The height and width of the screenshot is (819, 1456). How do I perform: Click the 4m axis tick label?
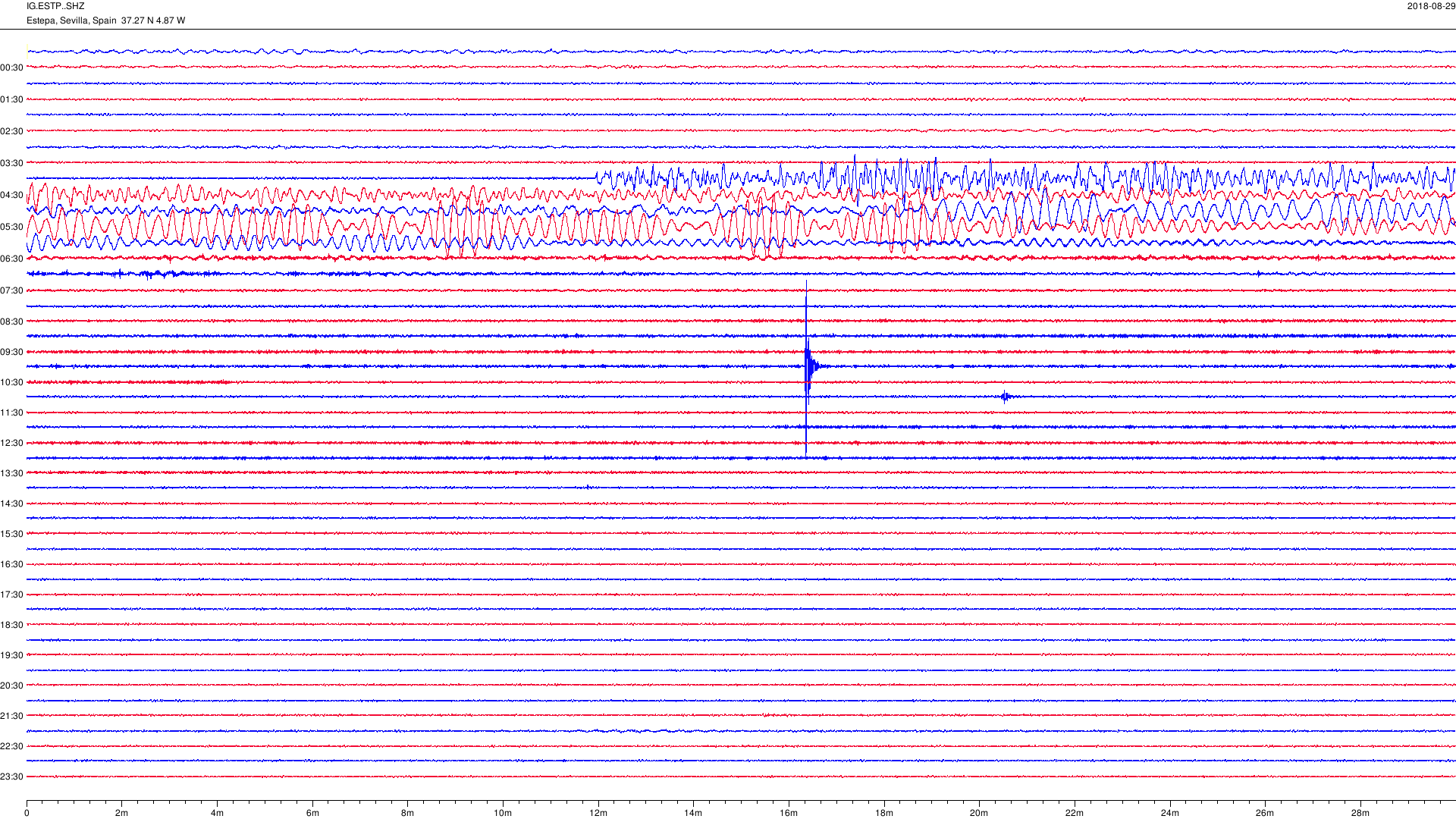[217, 813]
